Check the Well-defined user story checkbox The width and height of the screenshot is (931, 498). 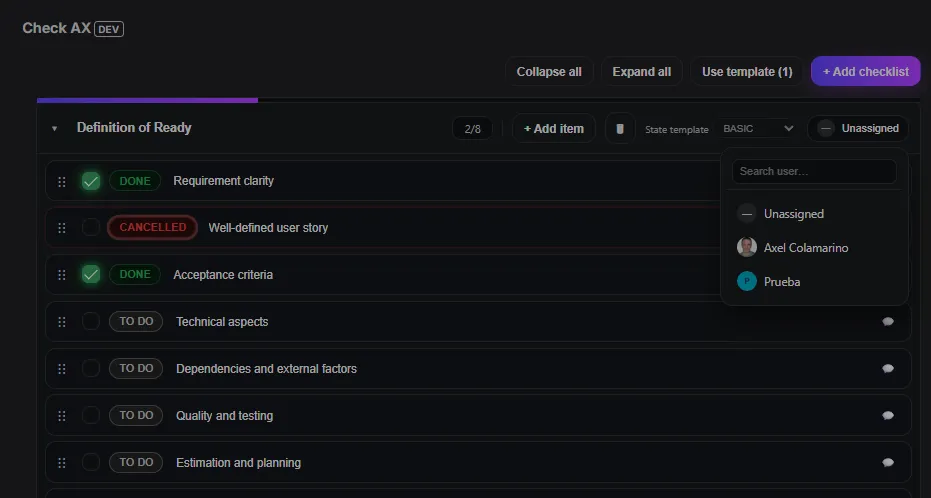pyautogui.click(x=91, y=227)
